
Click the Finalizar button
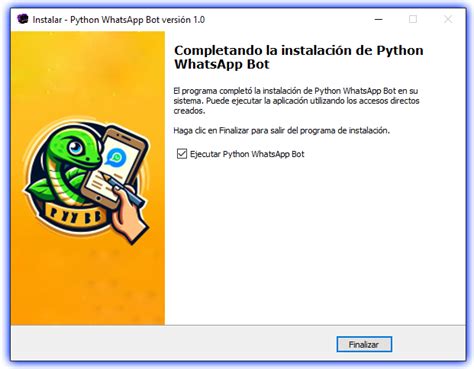pyautogui.click(x=364, y=344)
